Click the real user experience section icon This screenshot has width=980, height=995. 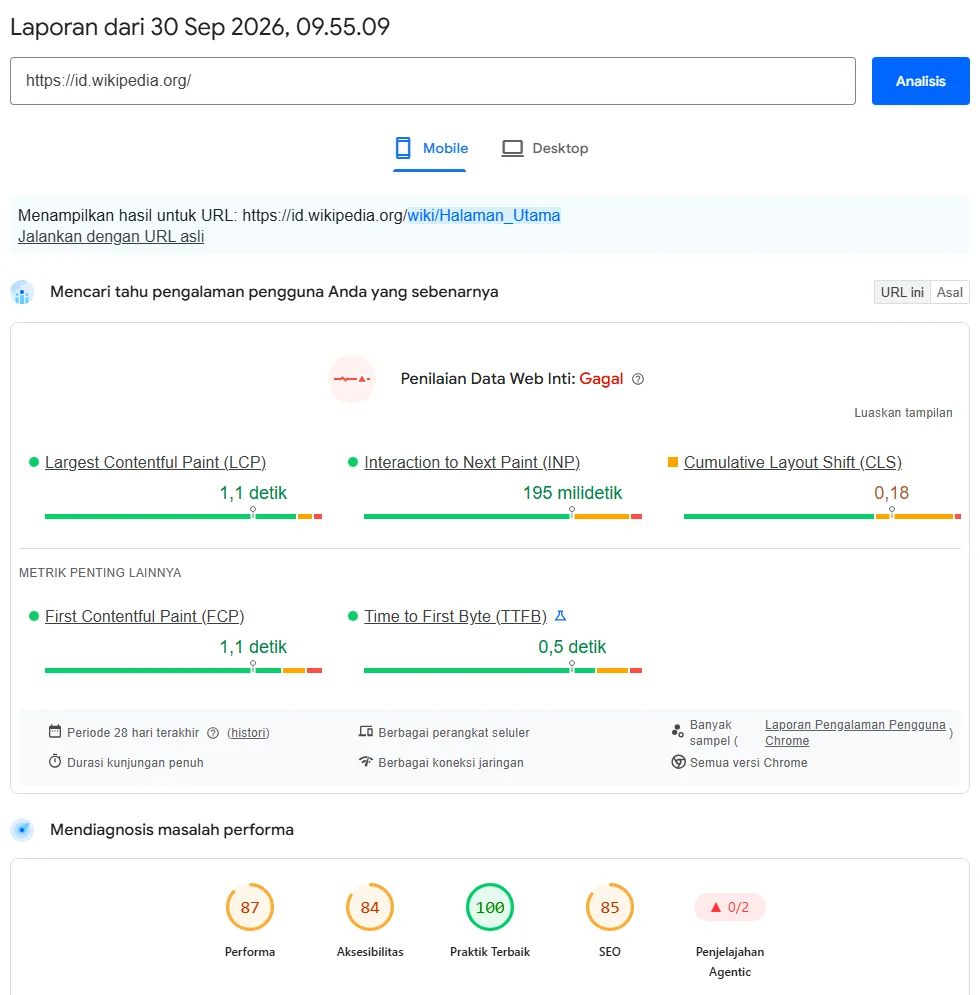[x=22, y=293]
